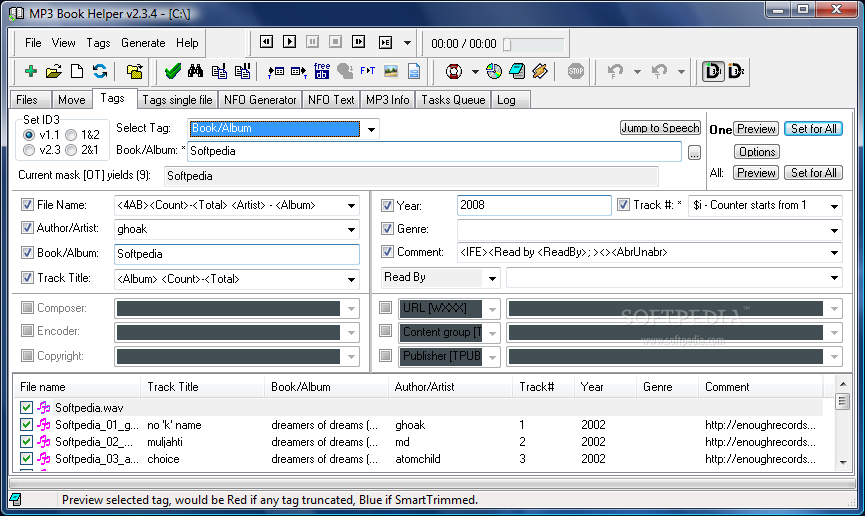865x516 pixels.
Task: Click the orange bandage icon in toolbar
Action: coord(540,71)
